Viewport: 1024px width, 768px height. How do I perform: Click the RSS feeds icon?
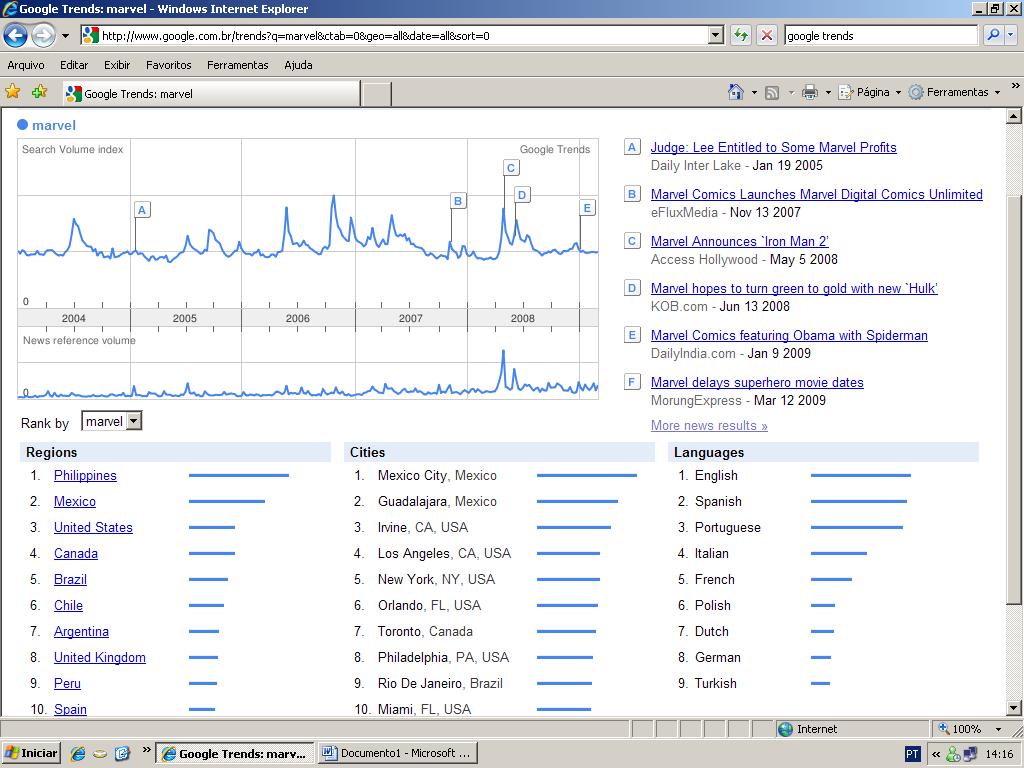[x=772, y=93]
